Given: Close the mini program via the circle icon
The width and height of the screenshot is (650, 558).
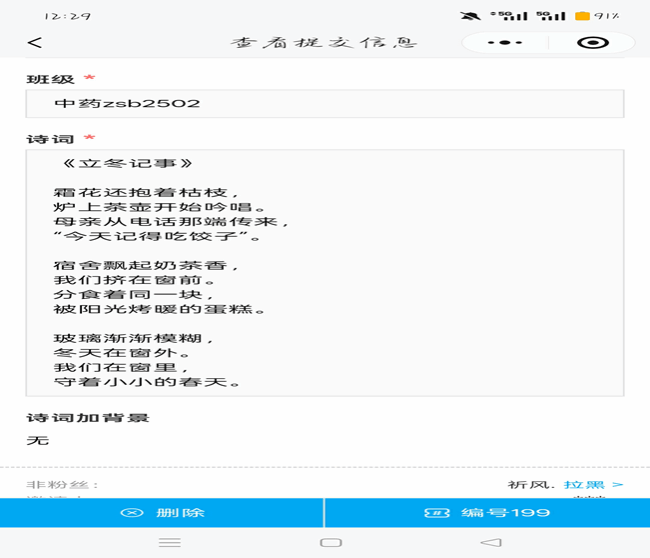Looking at the screenshot, I should [x=593, y=43].
